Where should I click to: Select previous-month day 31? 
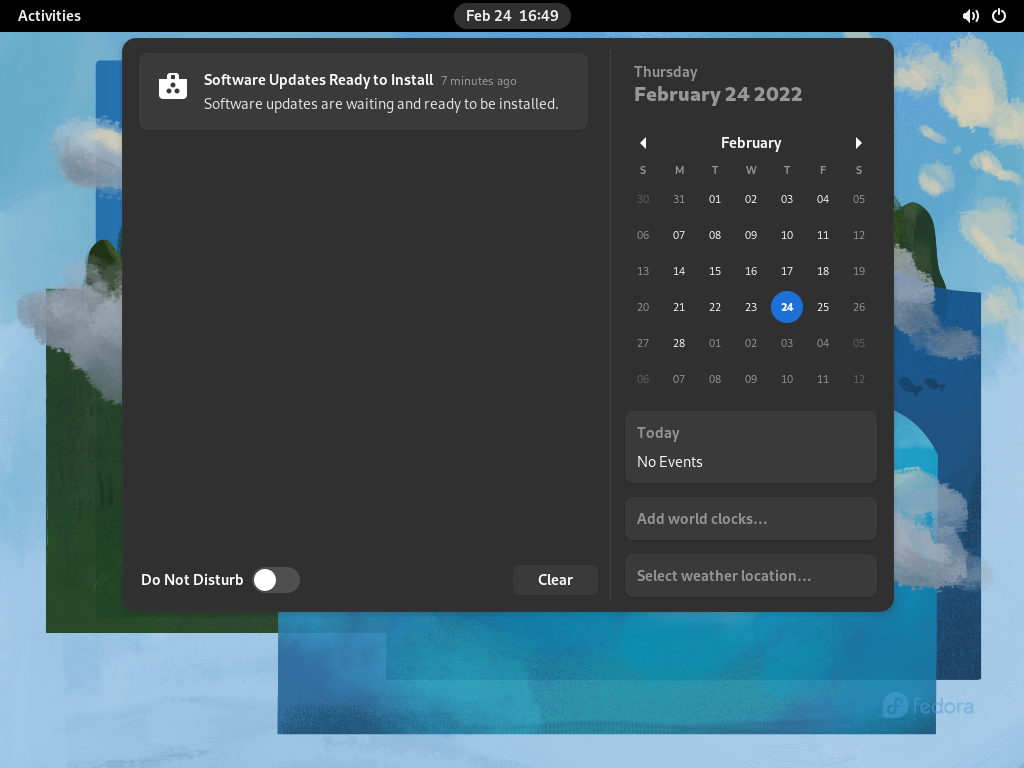point(679,199)
